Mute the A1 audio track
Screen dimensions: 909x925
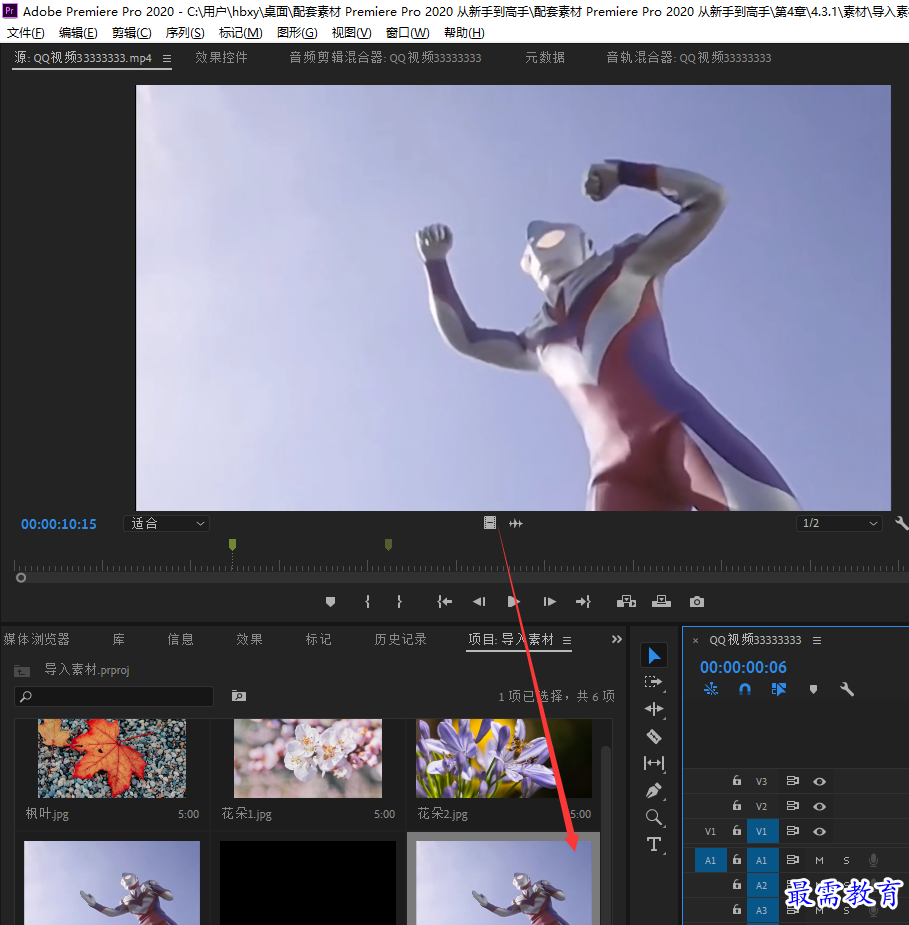tap(819, 861)
